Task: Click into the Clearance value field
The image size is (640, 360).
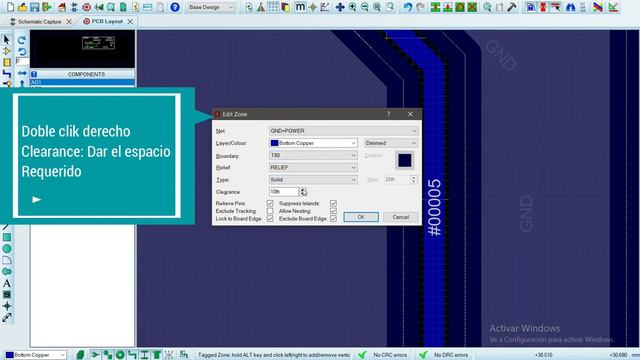Action: coord(284,191)
